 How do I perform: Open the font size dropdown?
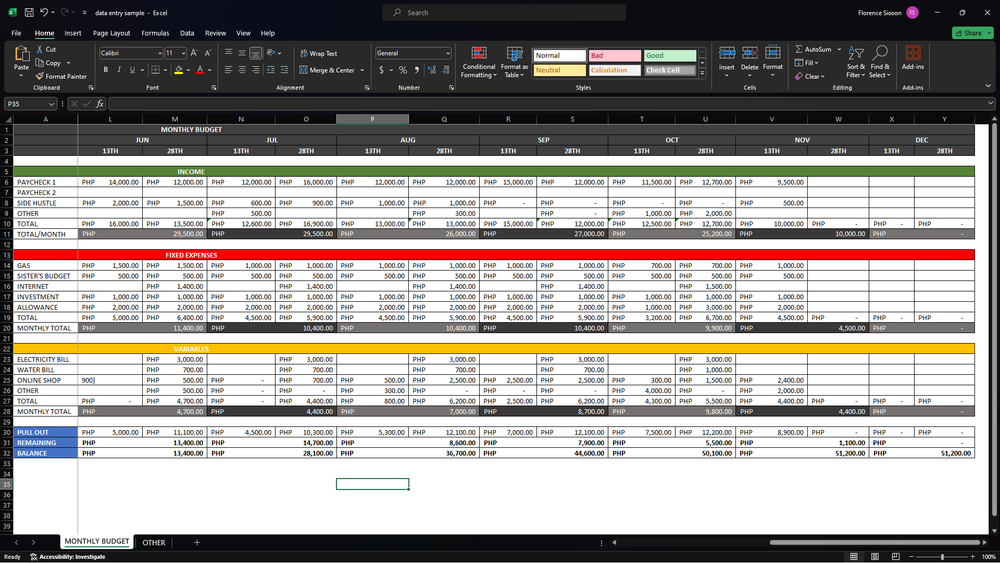pos(183,54)
